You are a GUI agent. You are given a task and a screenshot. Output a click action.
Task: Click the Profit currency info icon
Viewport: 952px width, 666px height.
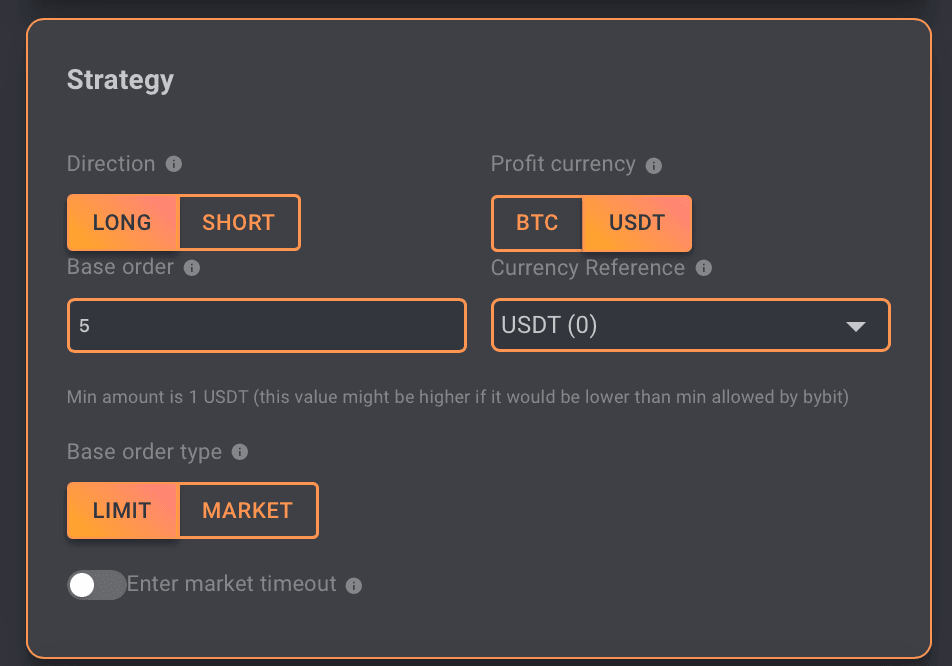[x=654, y=165]
